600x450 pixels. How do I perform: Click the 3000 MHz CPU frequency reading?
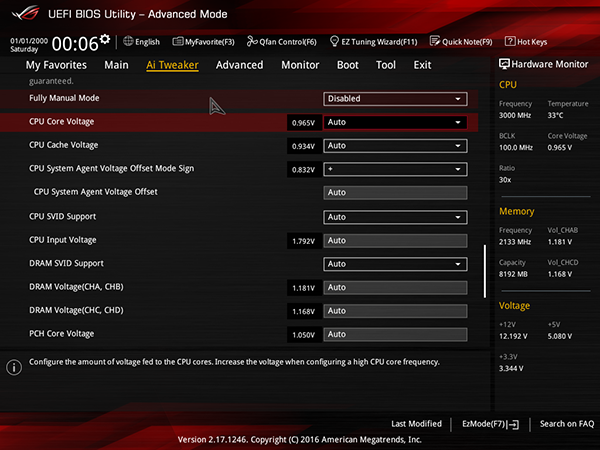tap(515, 115)
